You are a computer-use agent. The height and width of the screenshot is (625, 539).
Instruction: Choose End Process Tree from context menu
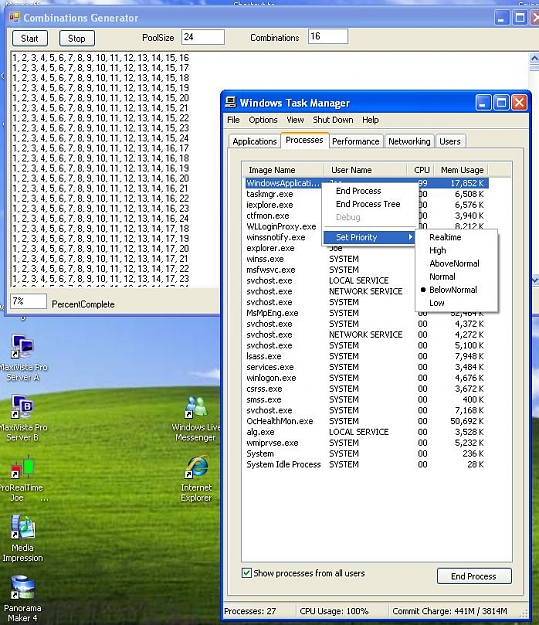(368, 204)
